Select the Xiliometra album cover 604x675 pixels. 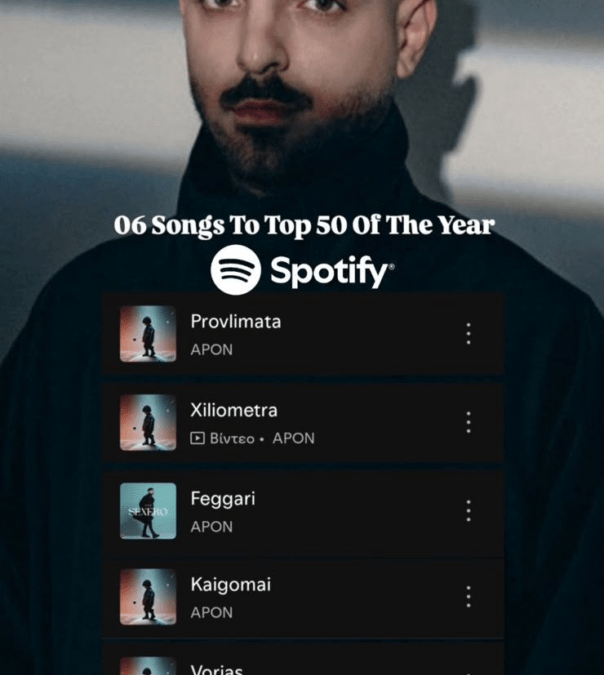pos(148,422)
